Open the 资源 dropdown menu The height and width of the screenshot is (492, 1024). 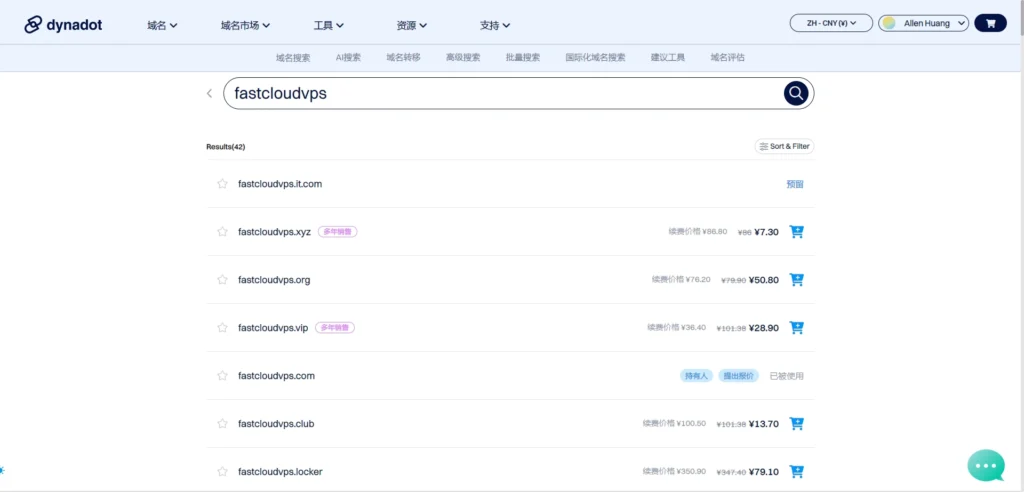411,25
